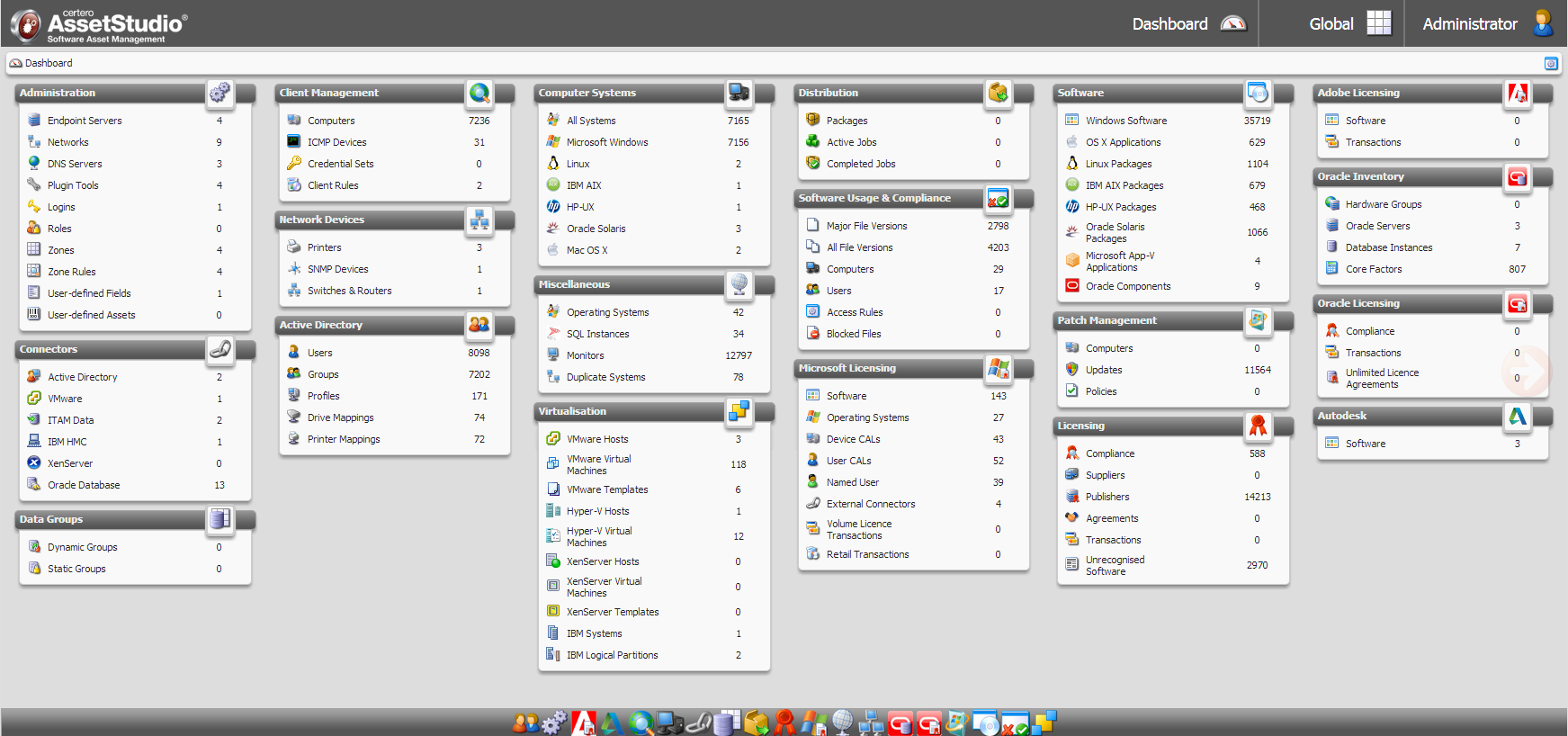Open Core Factors in Oracle Inventory

pos(1373,269)
